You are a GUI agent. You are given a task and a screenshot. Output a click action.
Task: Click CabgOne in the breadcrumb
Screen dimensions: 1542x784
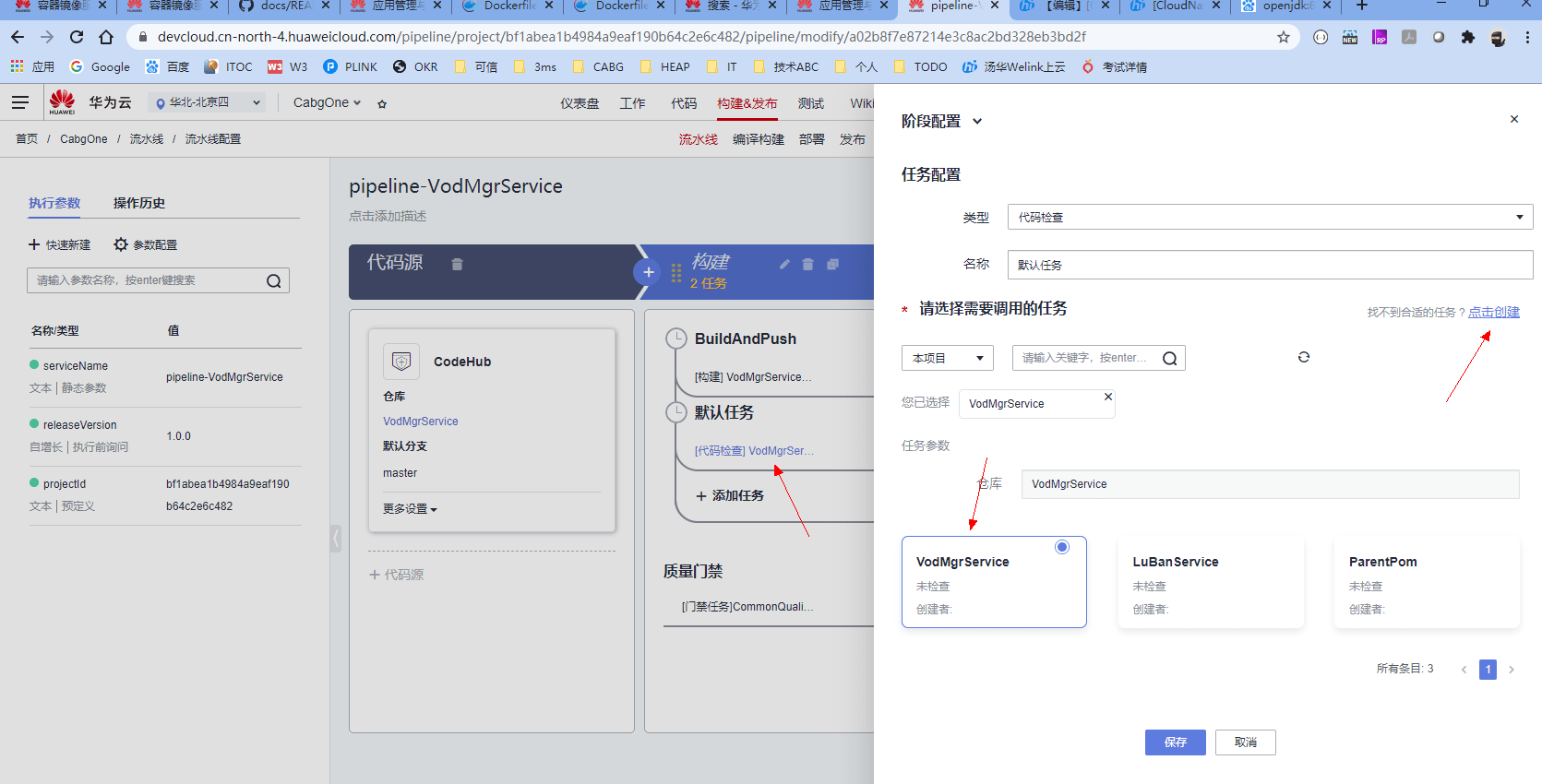click(x=84, y=139)
